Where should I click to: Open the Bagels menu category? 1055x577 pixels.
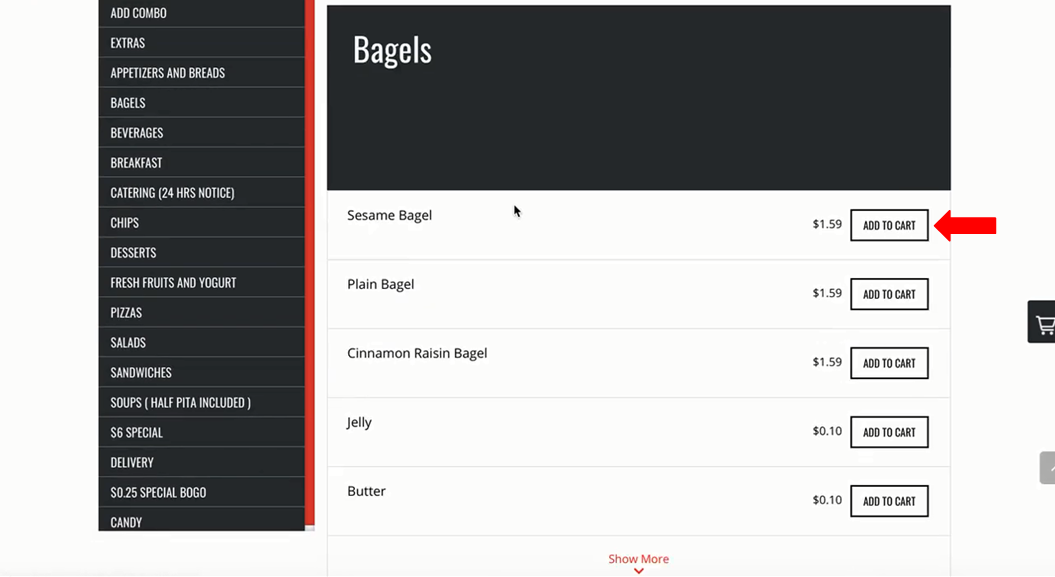tap(201, 103)
